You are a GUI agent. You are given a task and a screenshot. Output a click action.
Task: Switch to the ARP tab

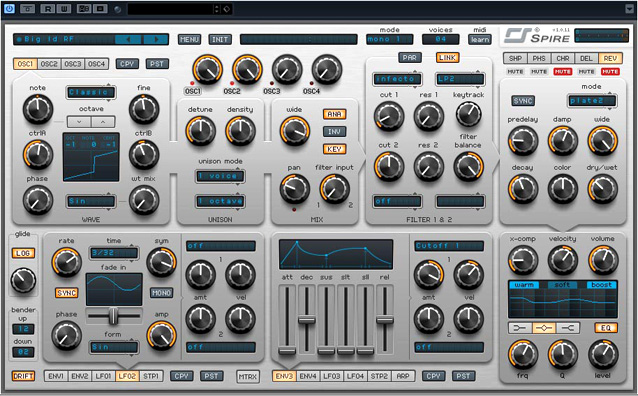tap(403, 376)
